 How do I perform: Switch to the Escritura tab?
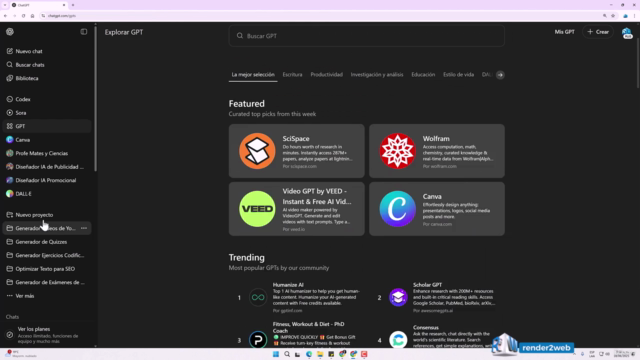pyautogui.click(x=292, y=75)
